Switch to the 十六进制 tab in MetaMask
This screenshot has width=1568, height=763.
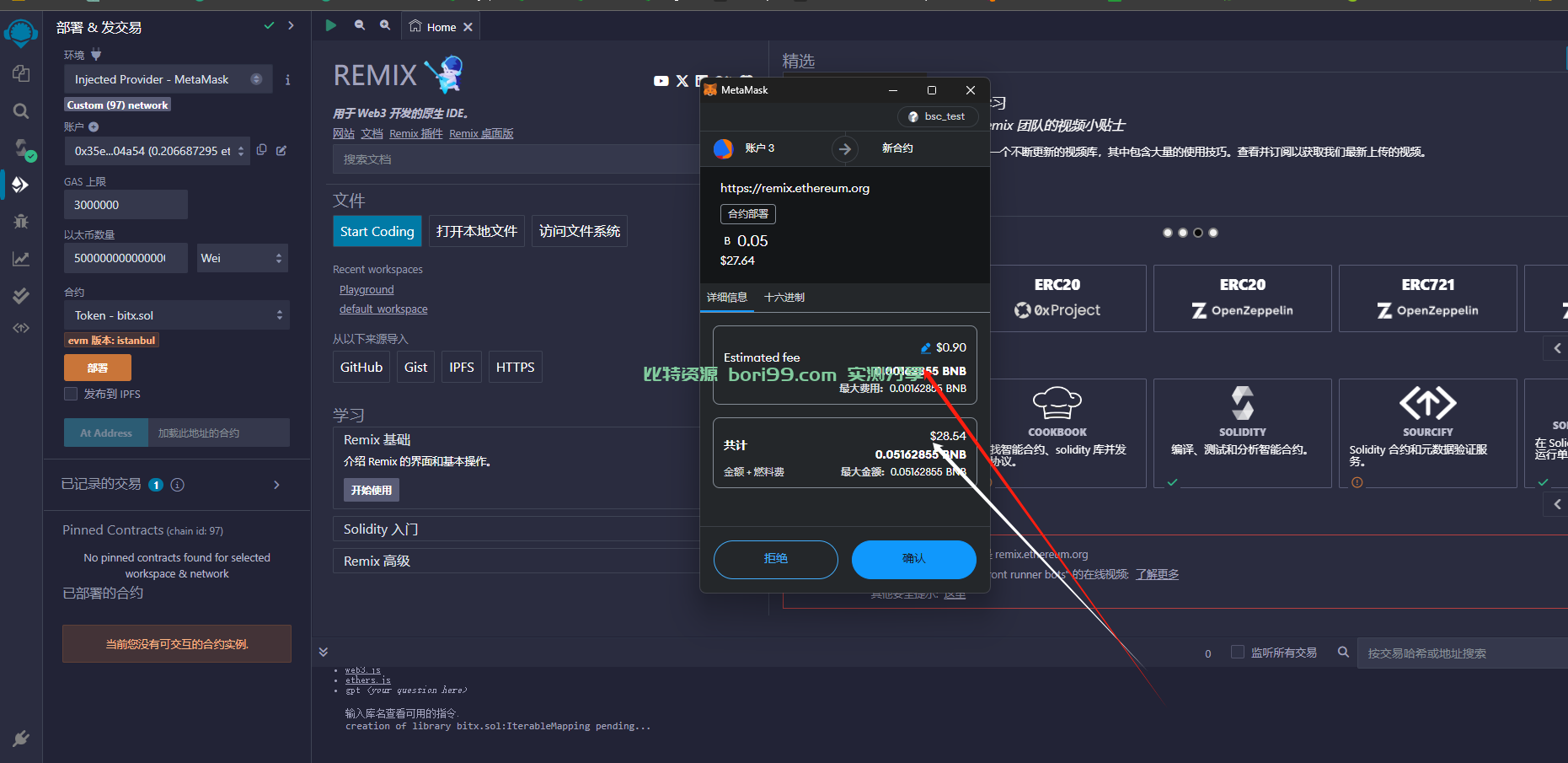784,297
